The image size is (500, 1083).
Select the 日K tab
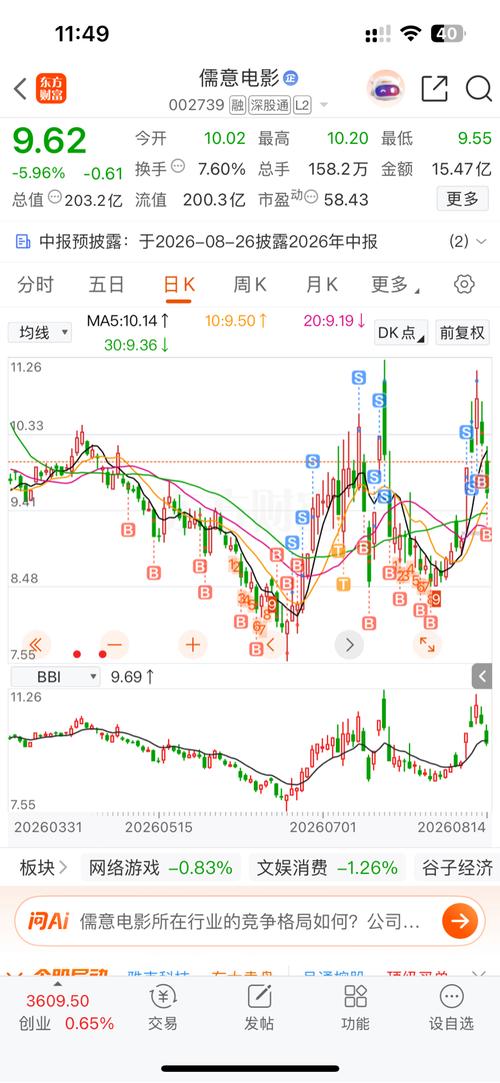click(x=179, y=285)
